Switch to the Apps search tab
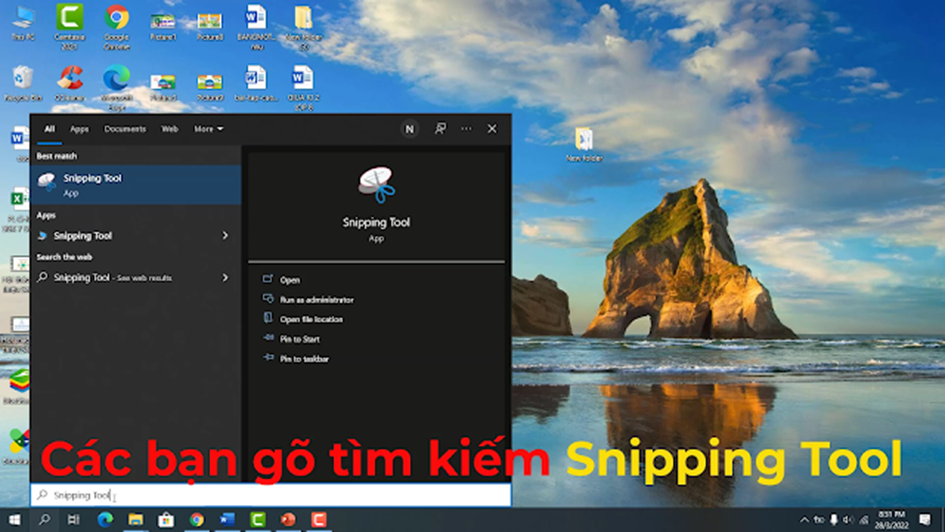The image size is (945, 532). coord(79,129)
